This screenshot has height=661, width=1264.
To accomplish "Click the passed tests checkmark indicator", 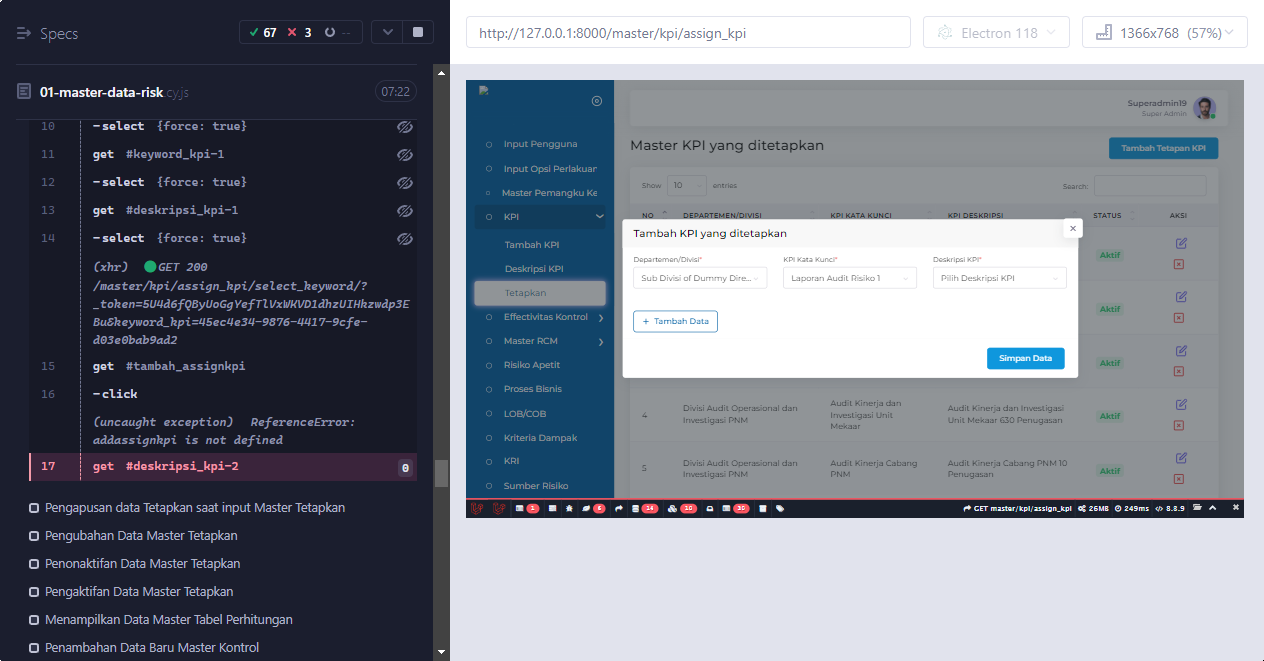I will click(x=254, y=32).
